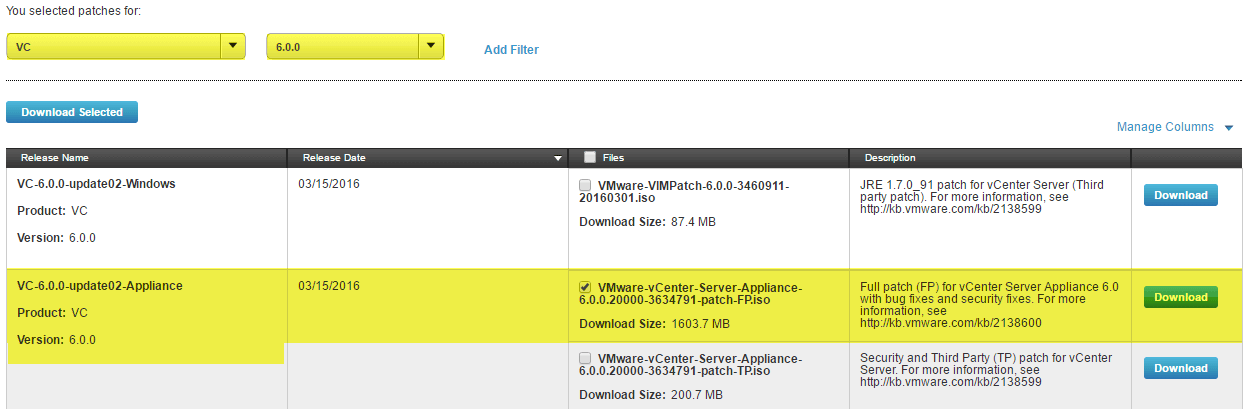
Task: Toggle the select-all Files header checkbox
Action: (x=590, y=157)
